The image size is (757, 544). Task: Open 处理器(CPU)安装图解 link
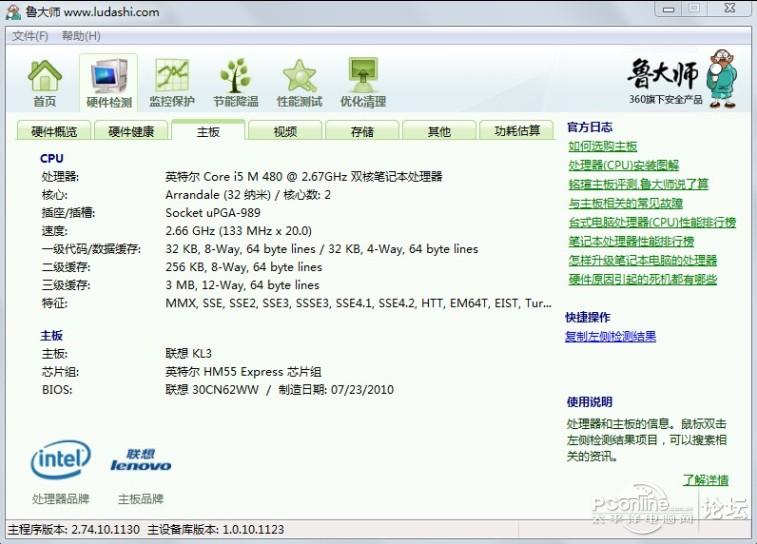(x=623, y=165)
